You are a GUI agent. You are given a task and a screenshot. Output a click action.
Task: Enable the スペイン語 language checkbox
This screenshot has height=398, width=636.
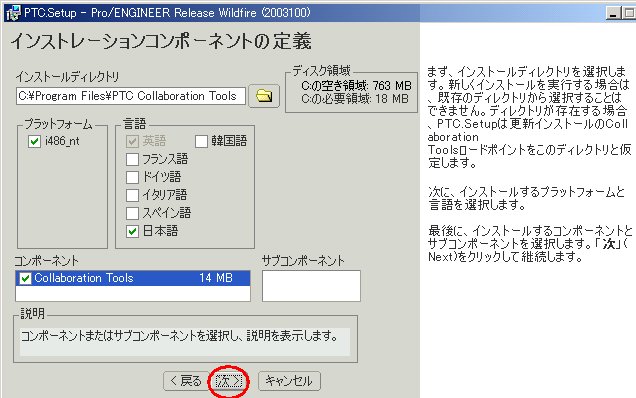tap(132, 213)
